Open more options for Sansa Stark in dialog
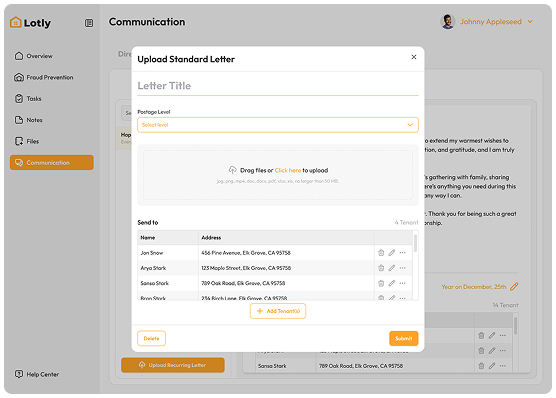 point(402,283)
